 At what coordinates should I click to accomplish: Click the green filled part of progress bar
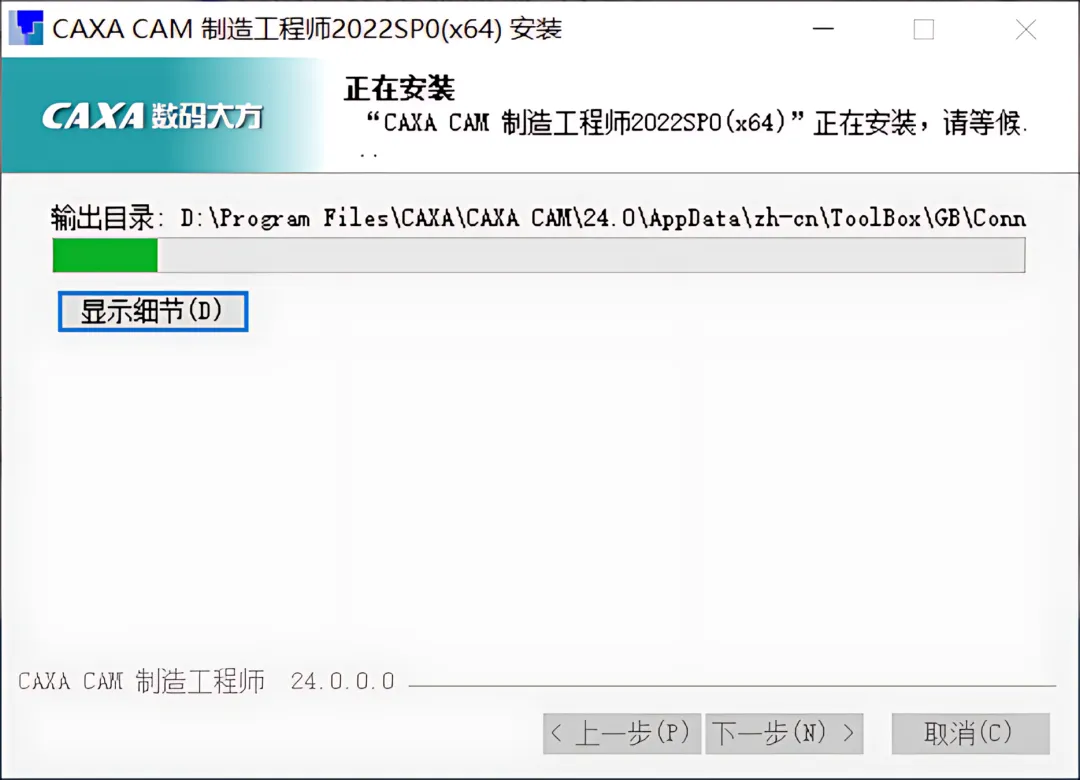tap(105, 255)
